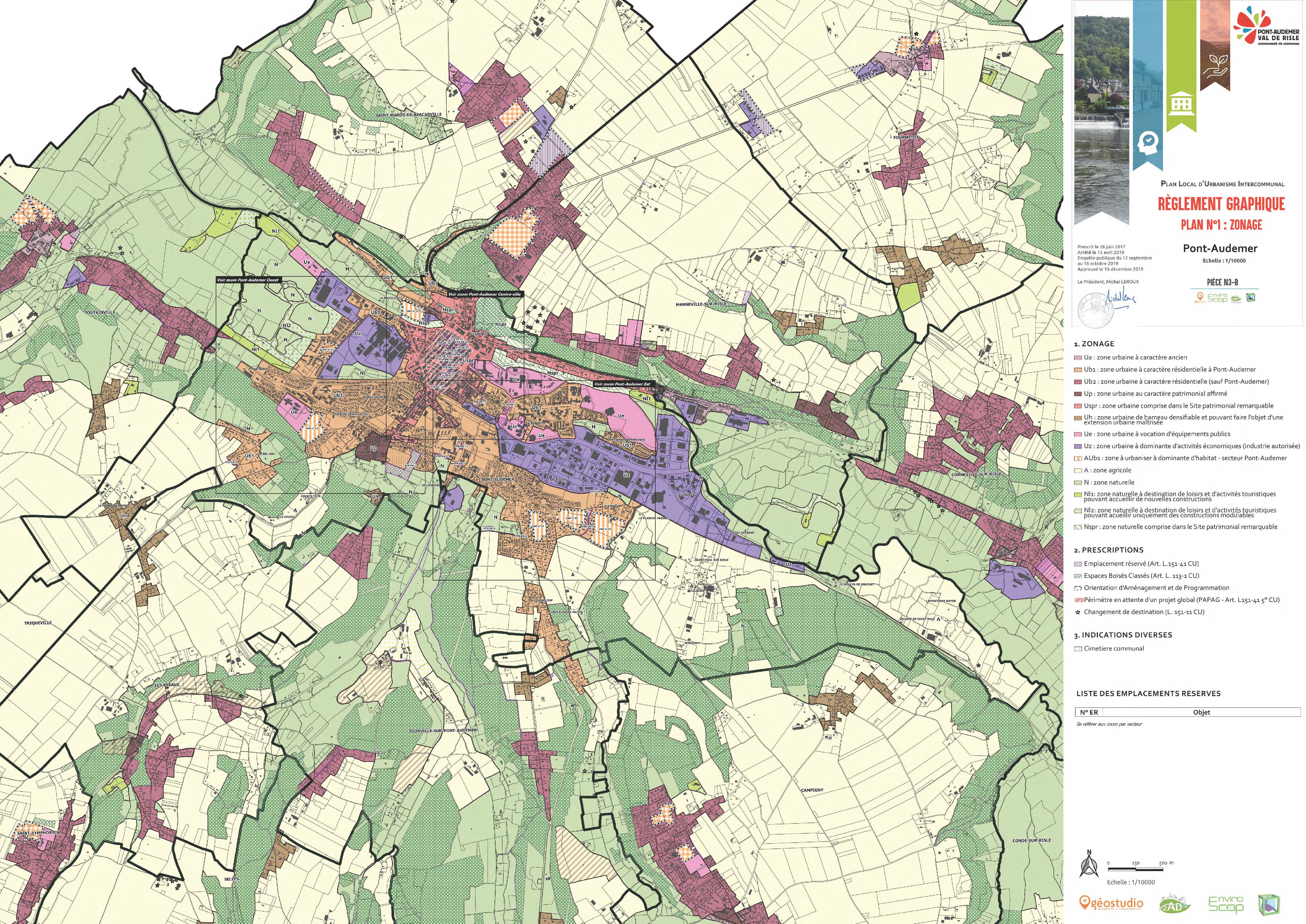Click the Nl1 bright green legend swatch
Screen dimensions: 1306x924
[1077, 494]
